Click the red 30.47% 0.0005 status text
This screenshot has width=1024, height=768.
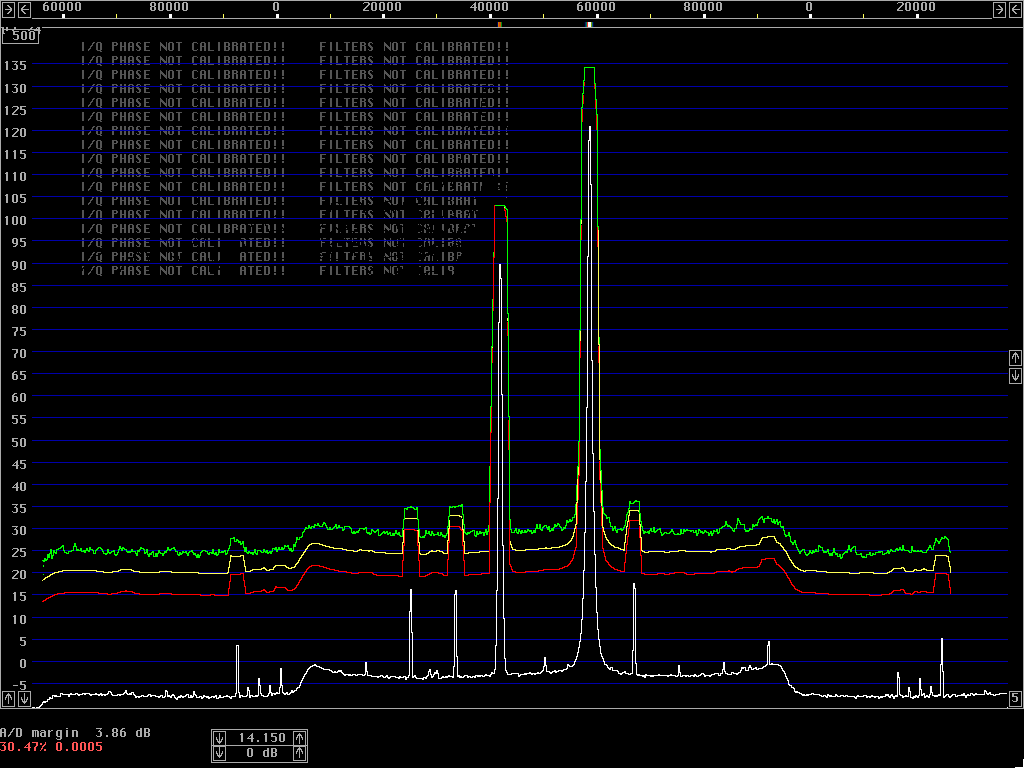point(51,747)
